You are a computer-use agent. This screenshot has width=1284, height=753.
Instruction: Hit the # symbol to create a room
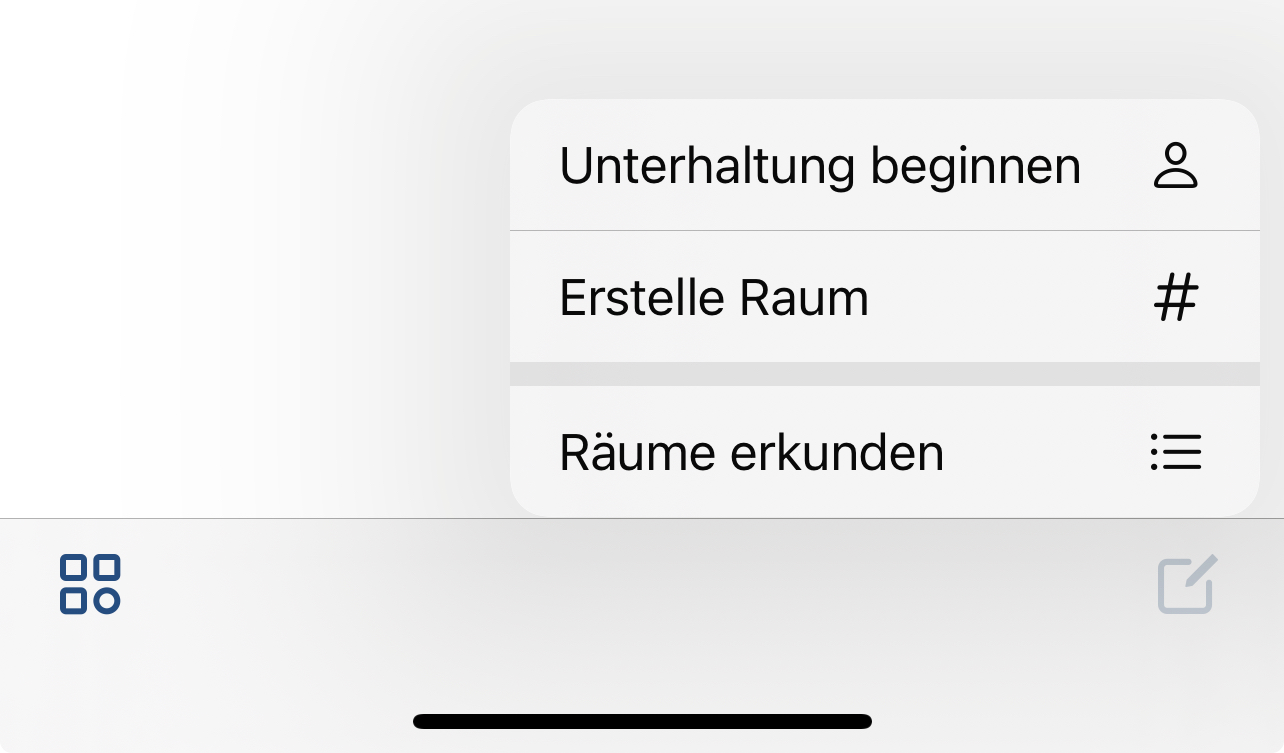click(1175, 298)
